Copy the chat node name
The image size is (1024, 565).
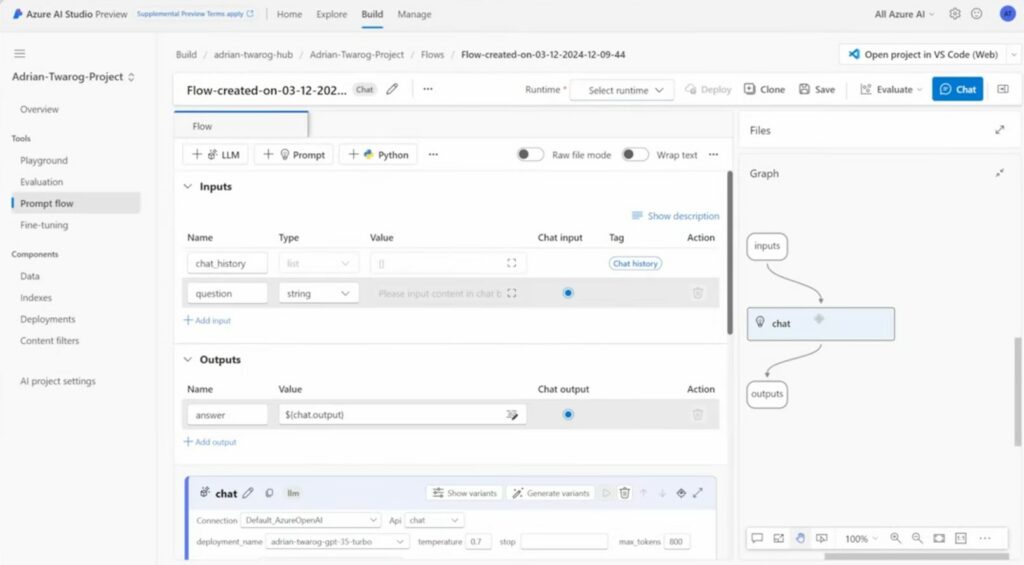click(x=269, y=493)
